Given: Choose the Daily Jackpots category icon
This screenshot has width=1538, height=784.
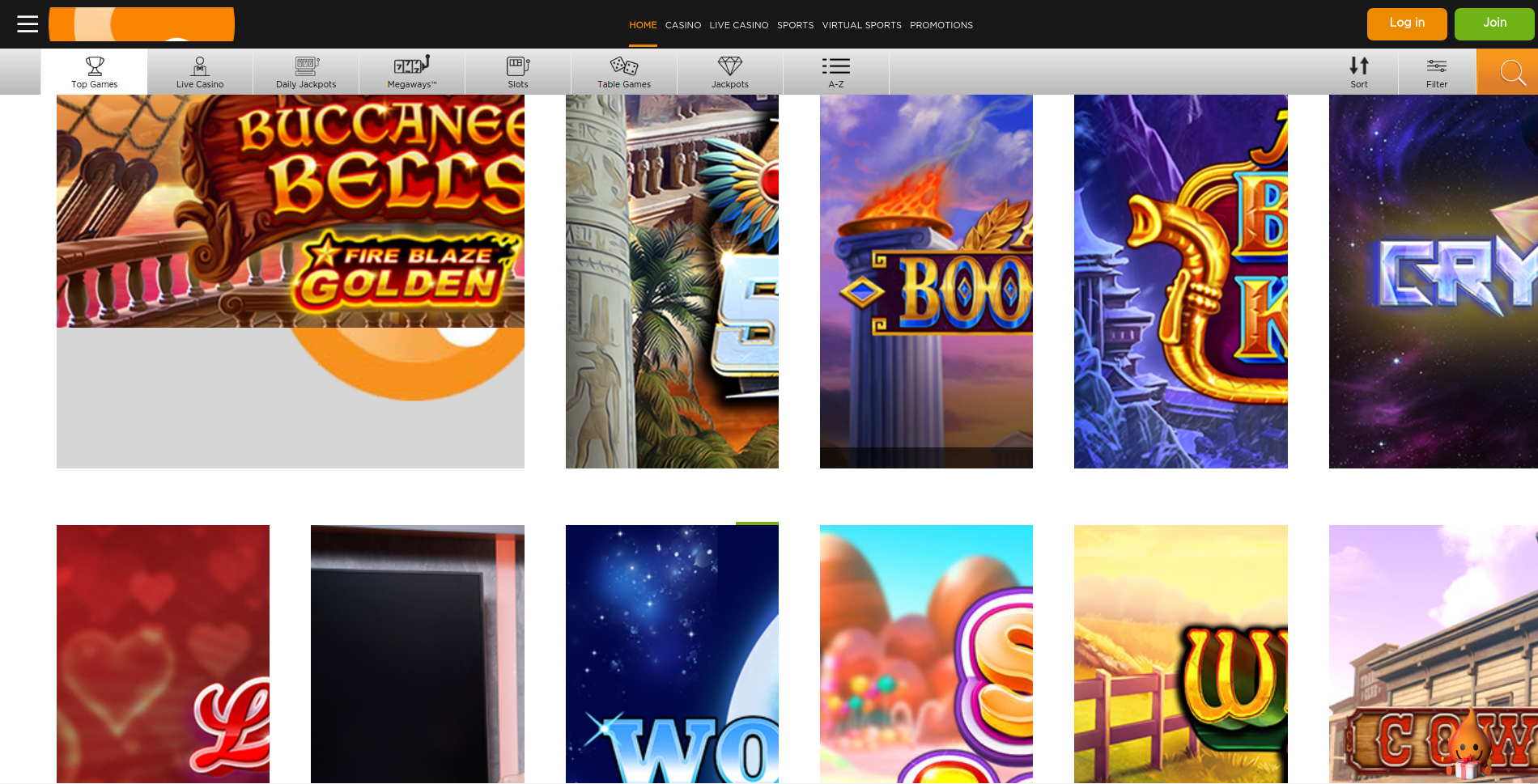Looking at the screenshot, I should (x=306, y=66).
